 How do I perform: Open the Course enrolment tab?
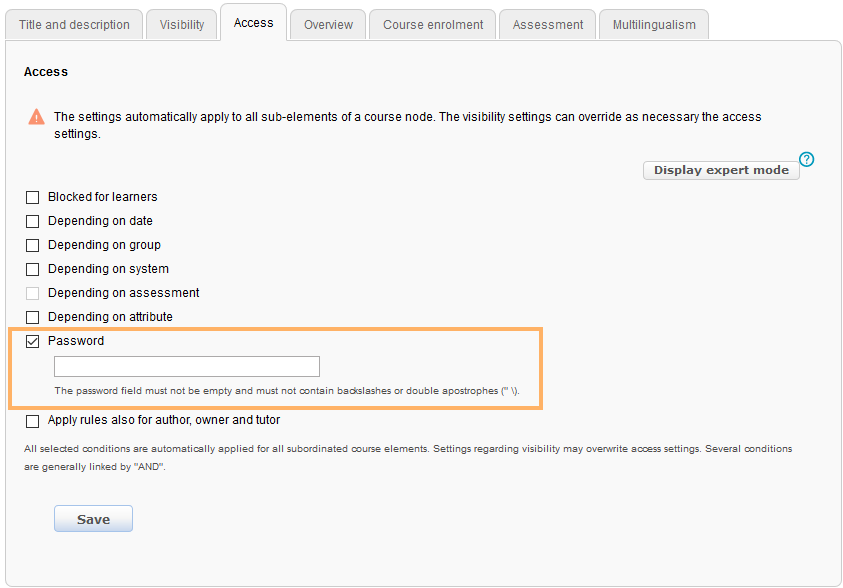[433, 25]
